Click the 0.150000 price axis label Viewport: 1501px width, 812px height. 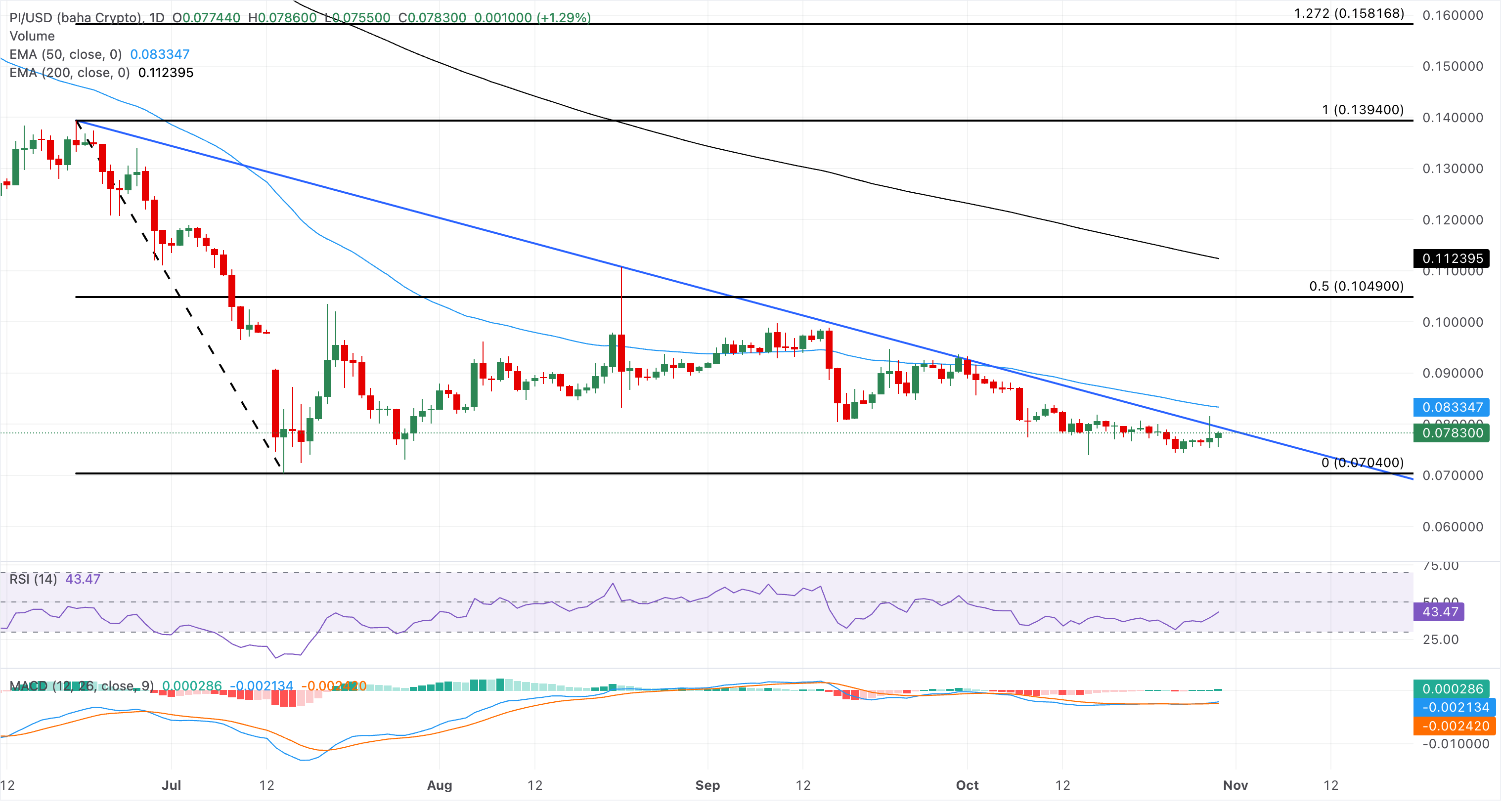click(x=1453, y=66)
